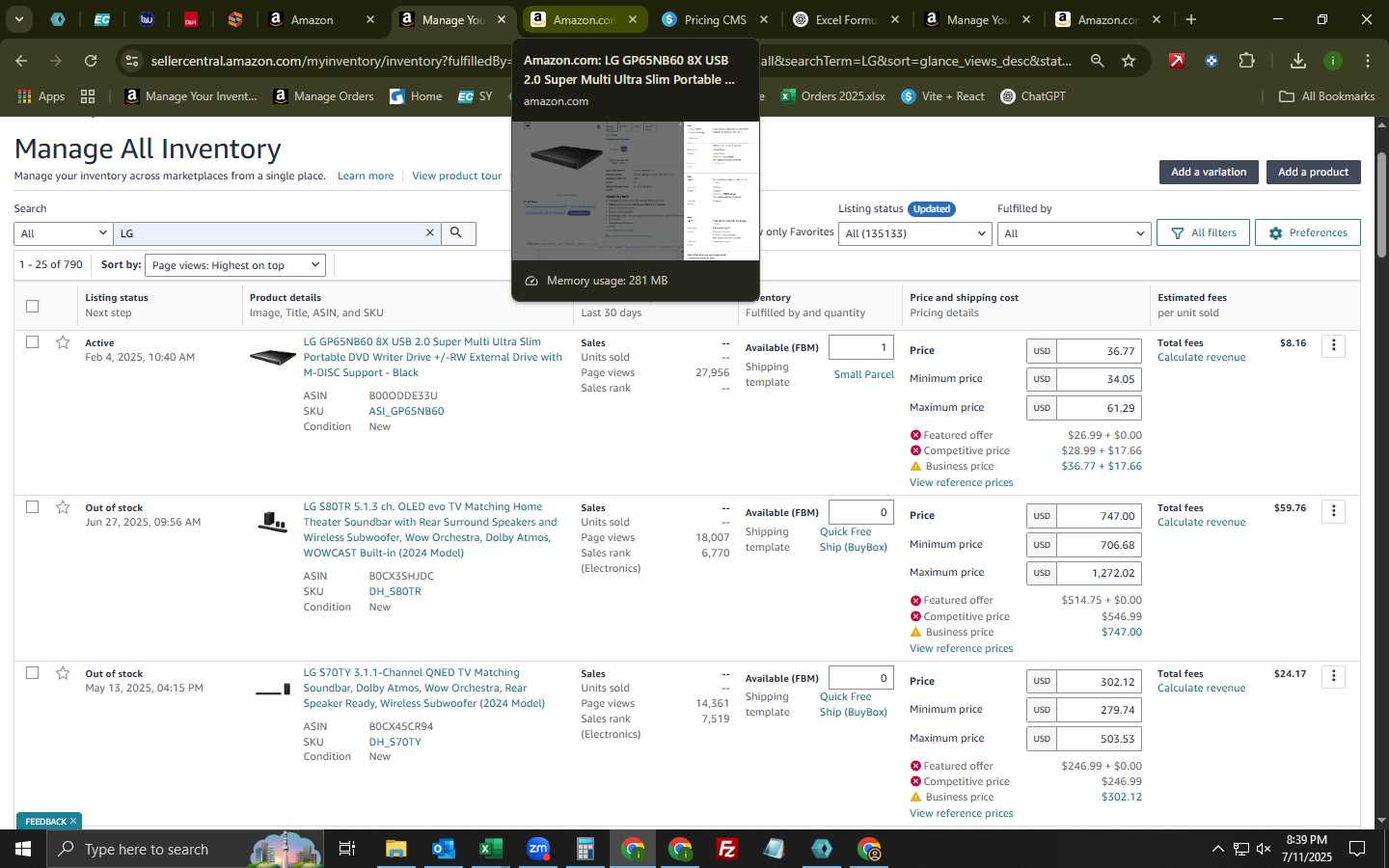Star the LG S80TR listing as favorite

tap(63, 507)
